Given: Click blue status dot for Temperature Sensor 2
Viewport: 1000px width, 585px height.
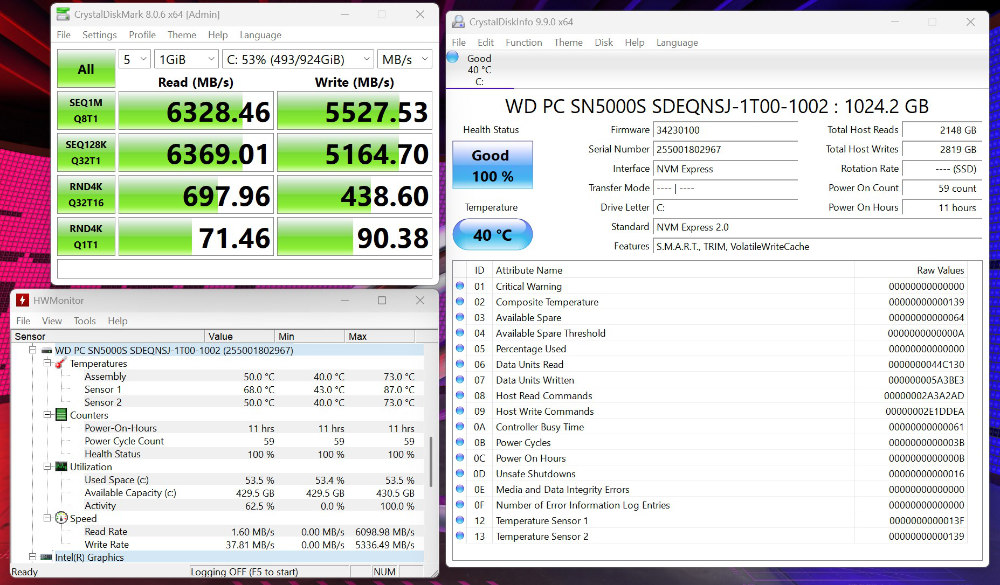Looking at the screenshot, I should point(460,536).
